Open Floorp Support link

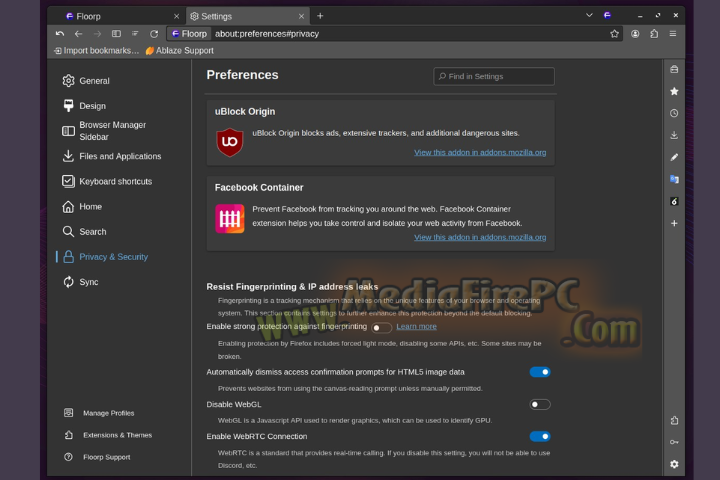pos(97,457)
